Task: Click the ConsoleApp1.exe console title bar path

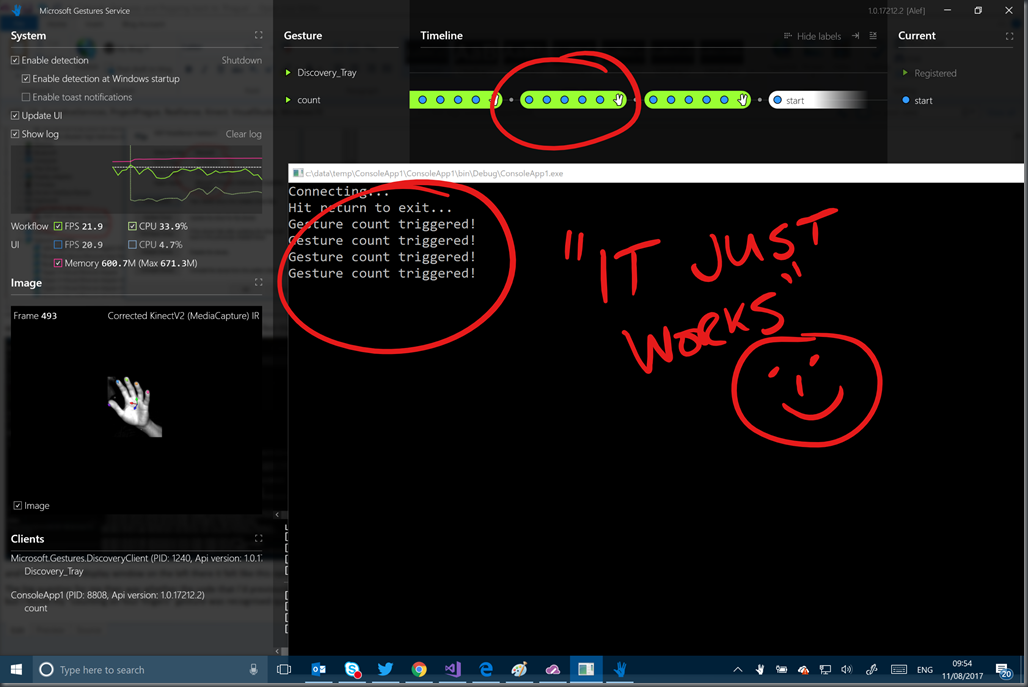Action: point(434,173)
